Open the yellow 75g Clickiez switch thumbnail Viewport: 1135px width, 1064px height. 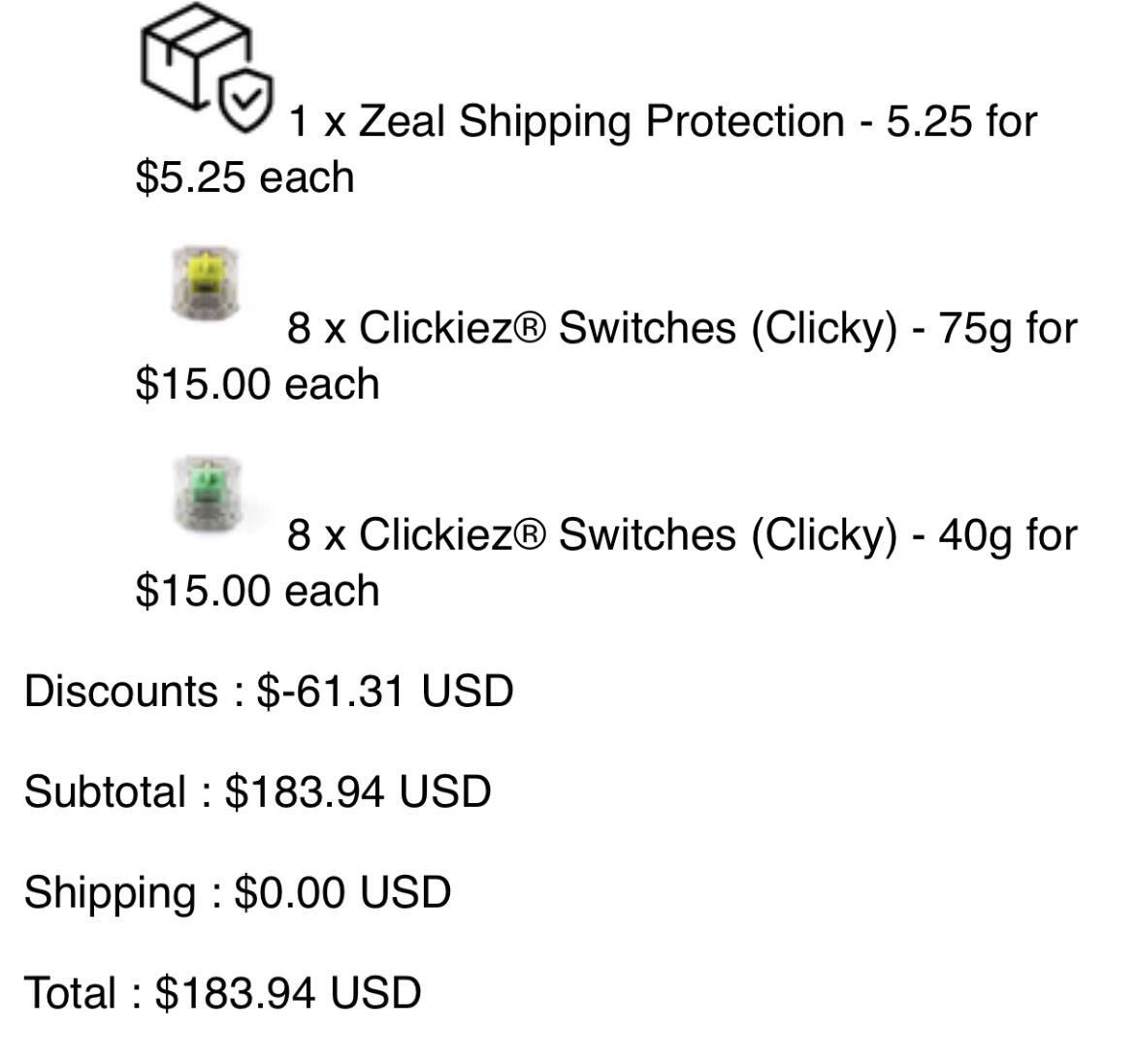pyautogui.click(x=206, y=283)
